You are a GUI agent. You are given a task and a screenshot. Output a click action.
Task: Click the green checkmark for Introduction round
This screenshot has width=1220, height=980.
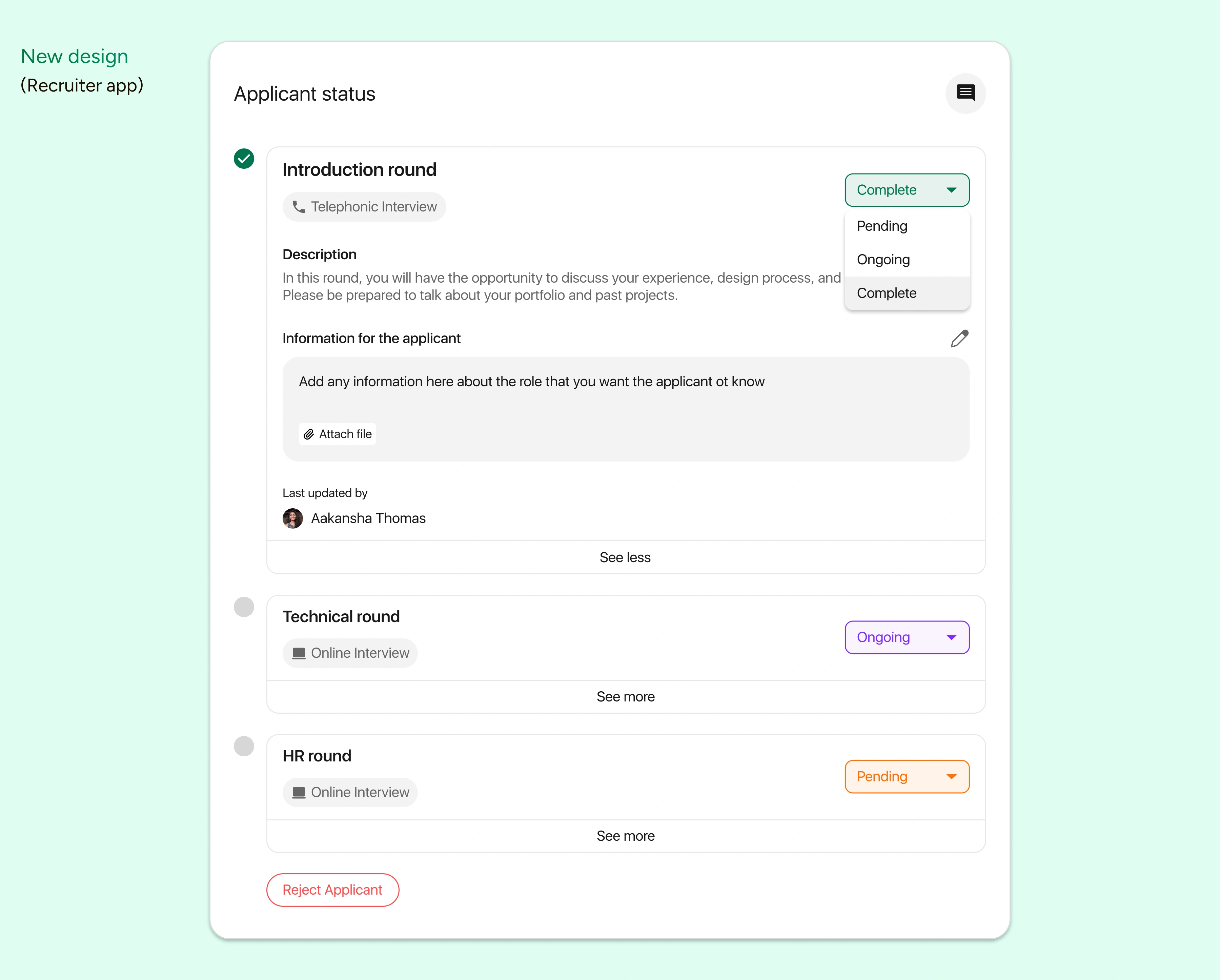244,159
